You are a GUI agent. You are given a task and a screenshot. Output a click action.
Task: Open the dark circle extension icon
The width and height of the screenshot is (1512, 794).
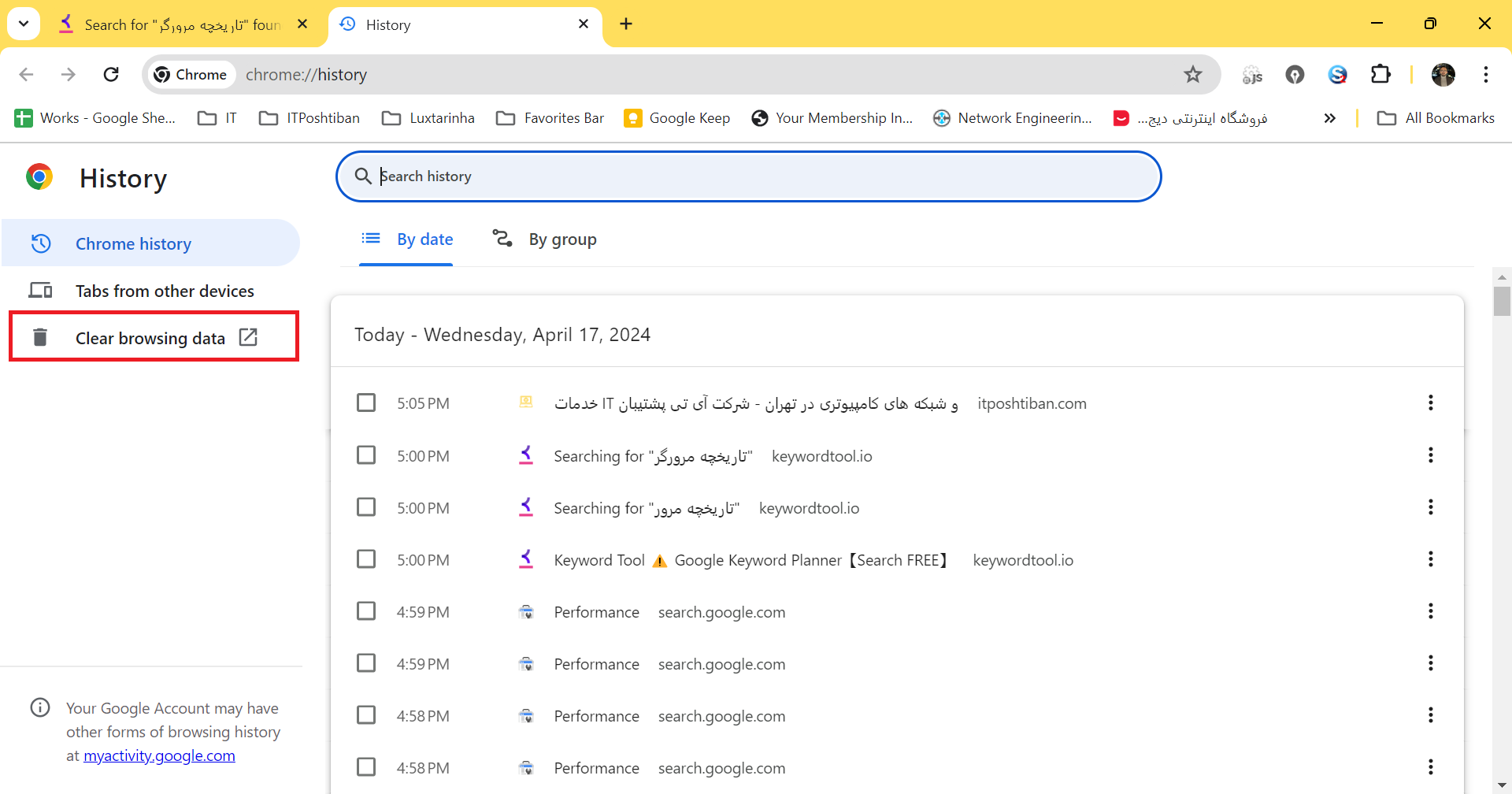[x=1295, y=74]
